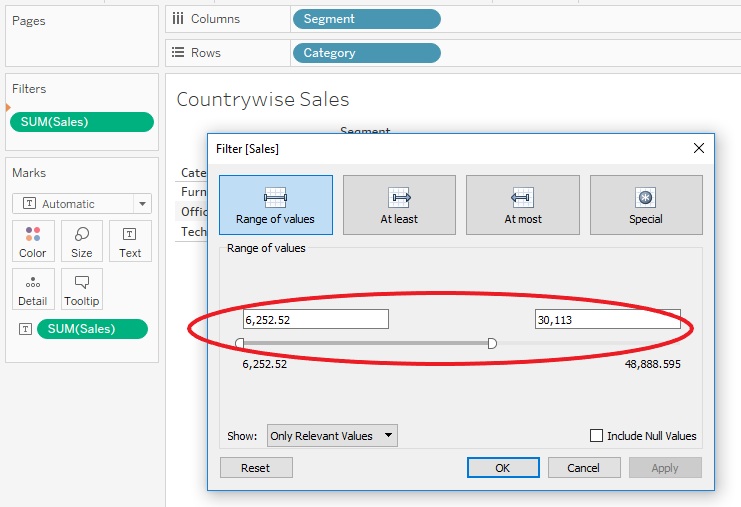Image resolution: width=741 pixels, height=507 pixels.
Task: Click the Category pill on Rows
Action: pos(365,53)
